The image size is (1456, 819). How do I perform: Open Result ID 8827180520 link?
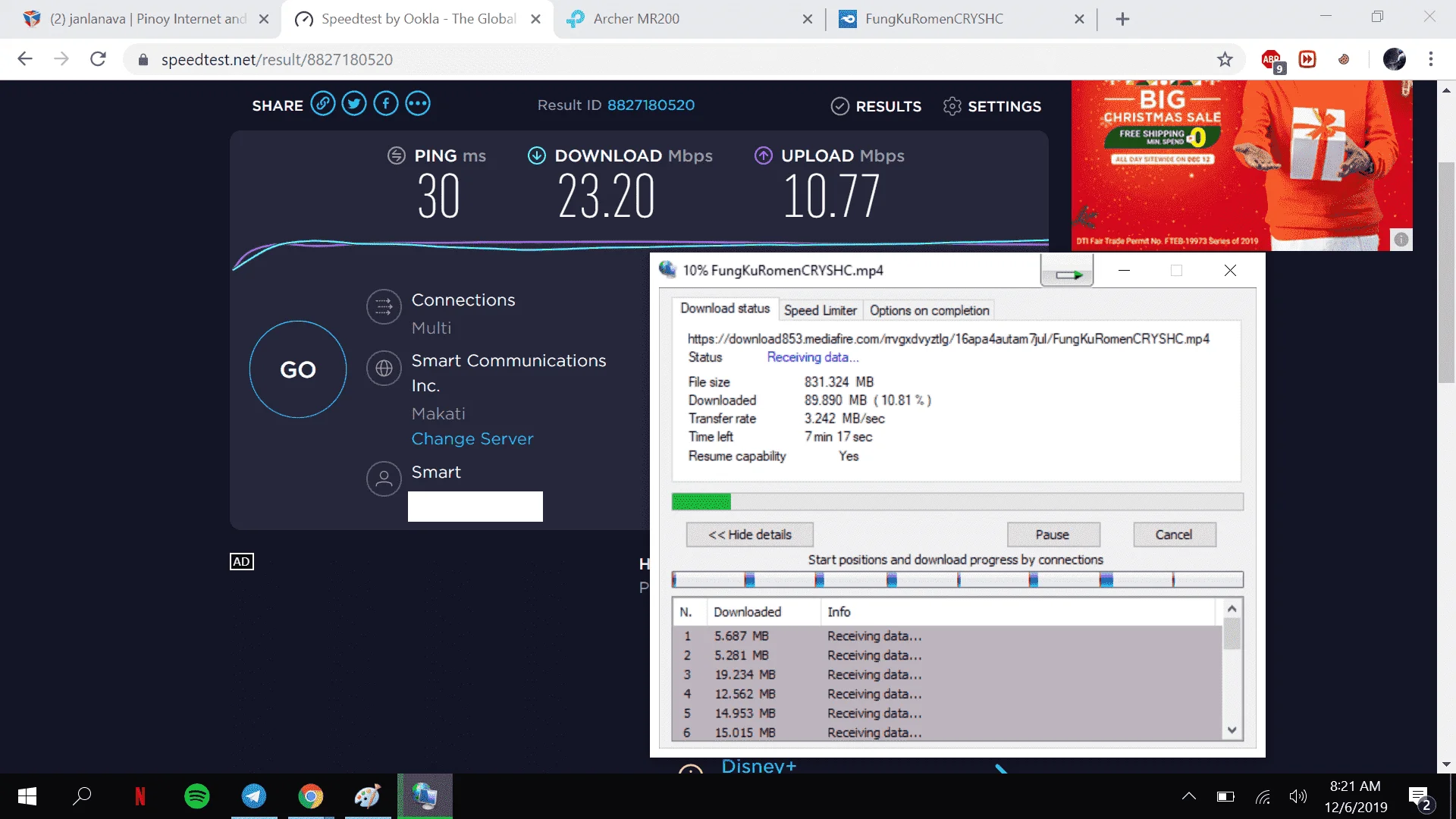(x=651, y=105)
